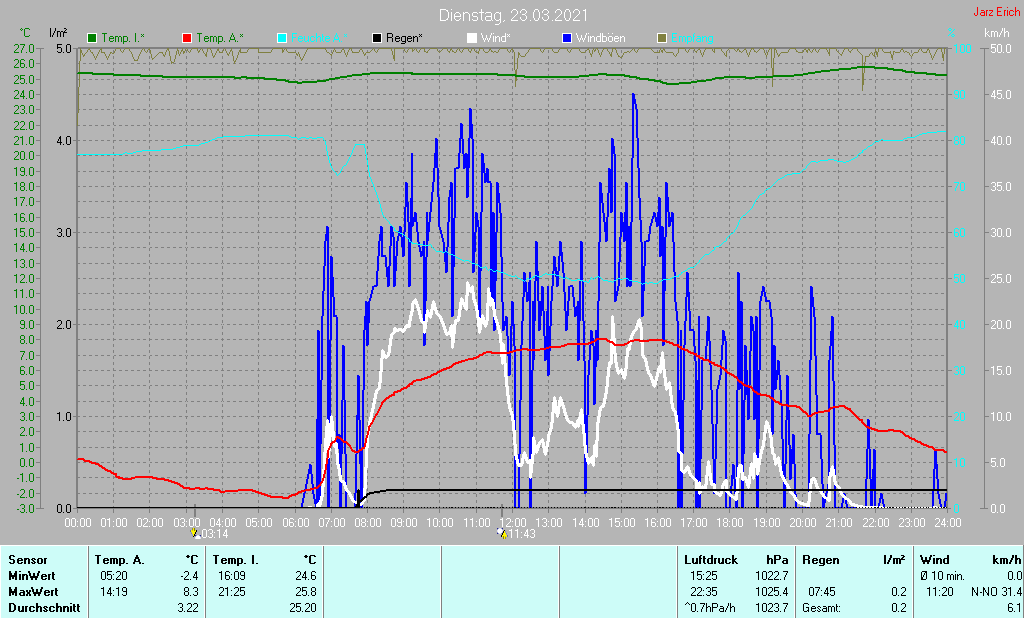This screenshot has height=618, width=1024.
Task: Click the cyan Feuchte A. legend swatch
Action: coord(281,39)
